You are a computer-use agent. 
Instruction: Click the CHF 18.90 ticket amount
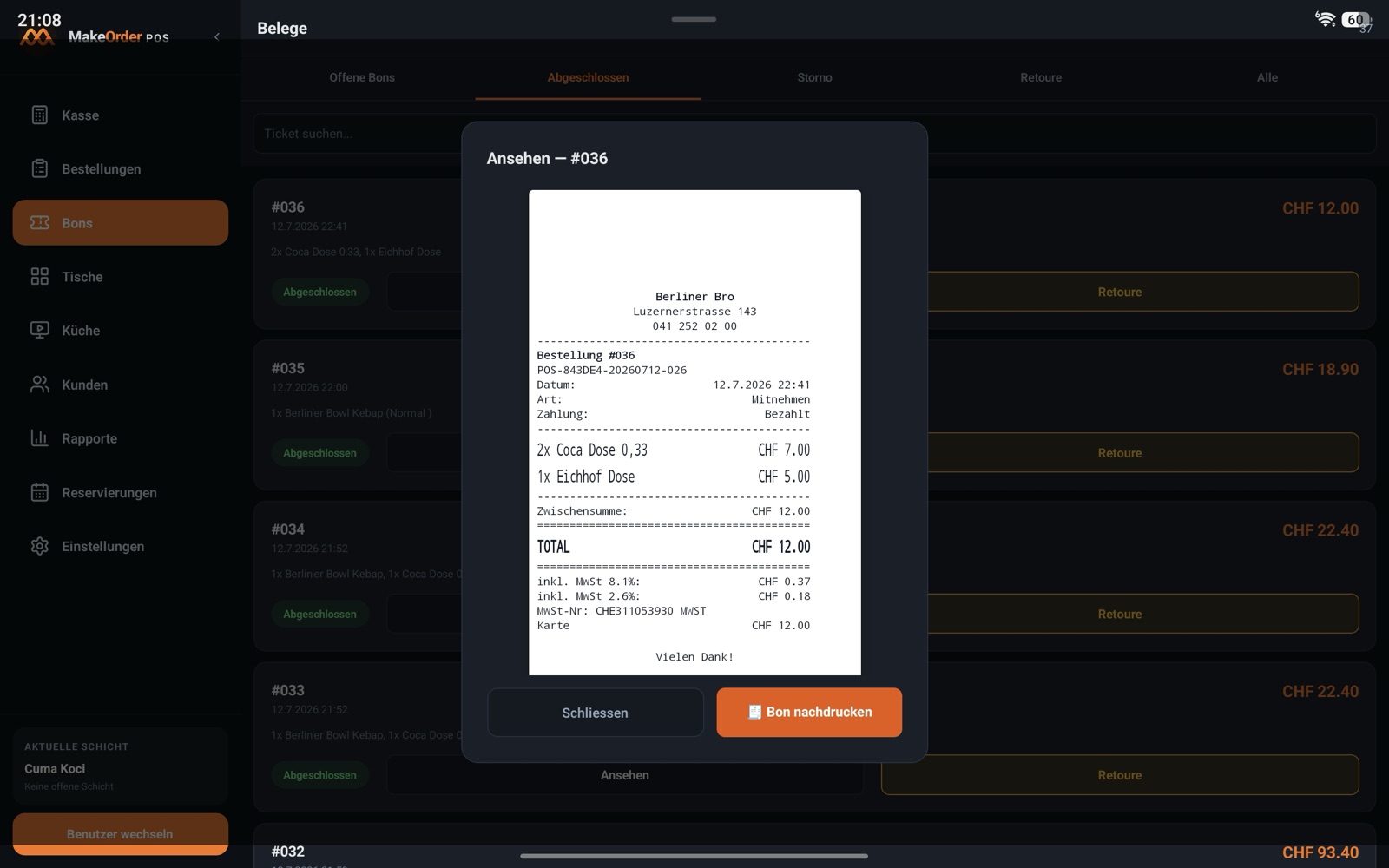click(x=1320, y=369)
